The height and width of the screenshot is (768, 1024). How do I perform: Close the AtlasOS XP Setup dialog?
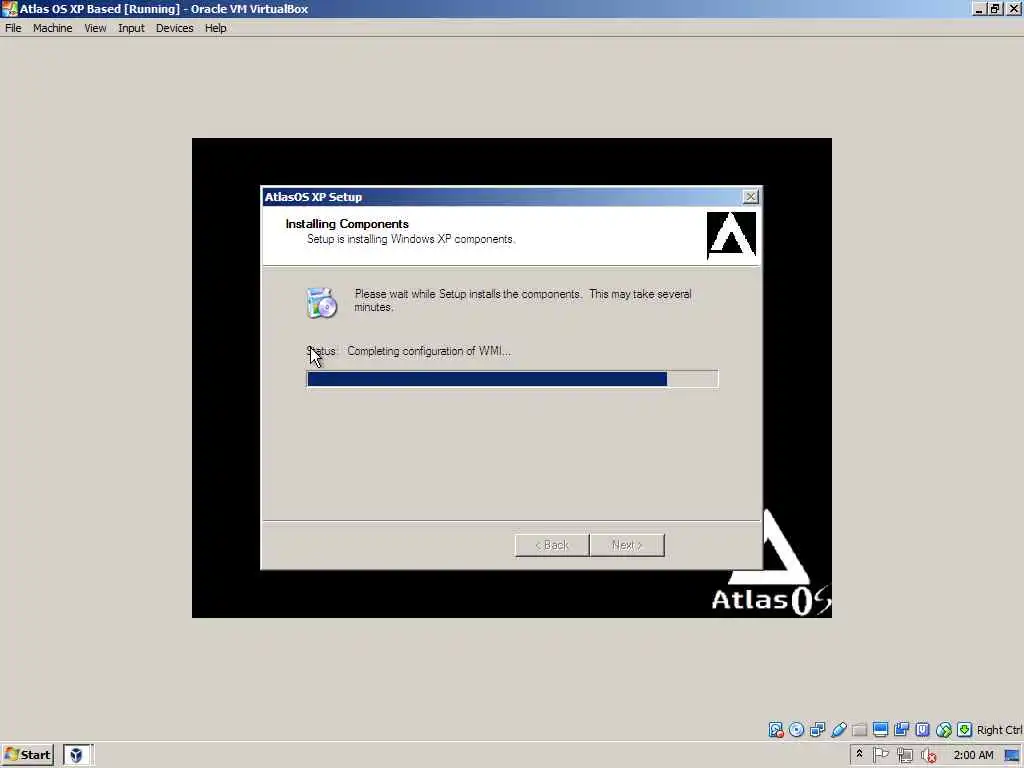(750, 197)
